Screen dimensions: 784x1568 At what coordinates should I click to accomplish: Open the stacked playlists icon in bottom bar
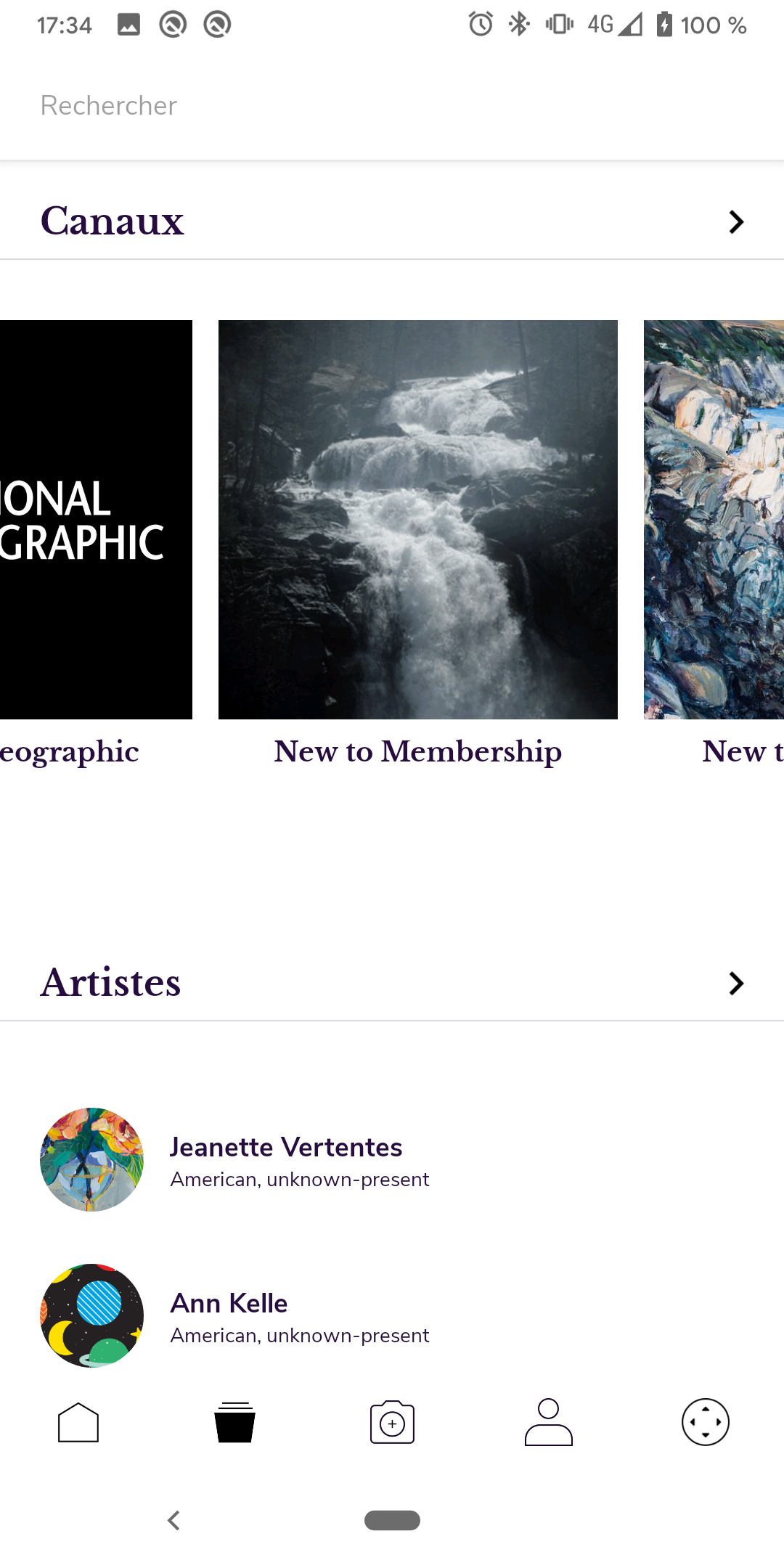235,1422
